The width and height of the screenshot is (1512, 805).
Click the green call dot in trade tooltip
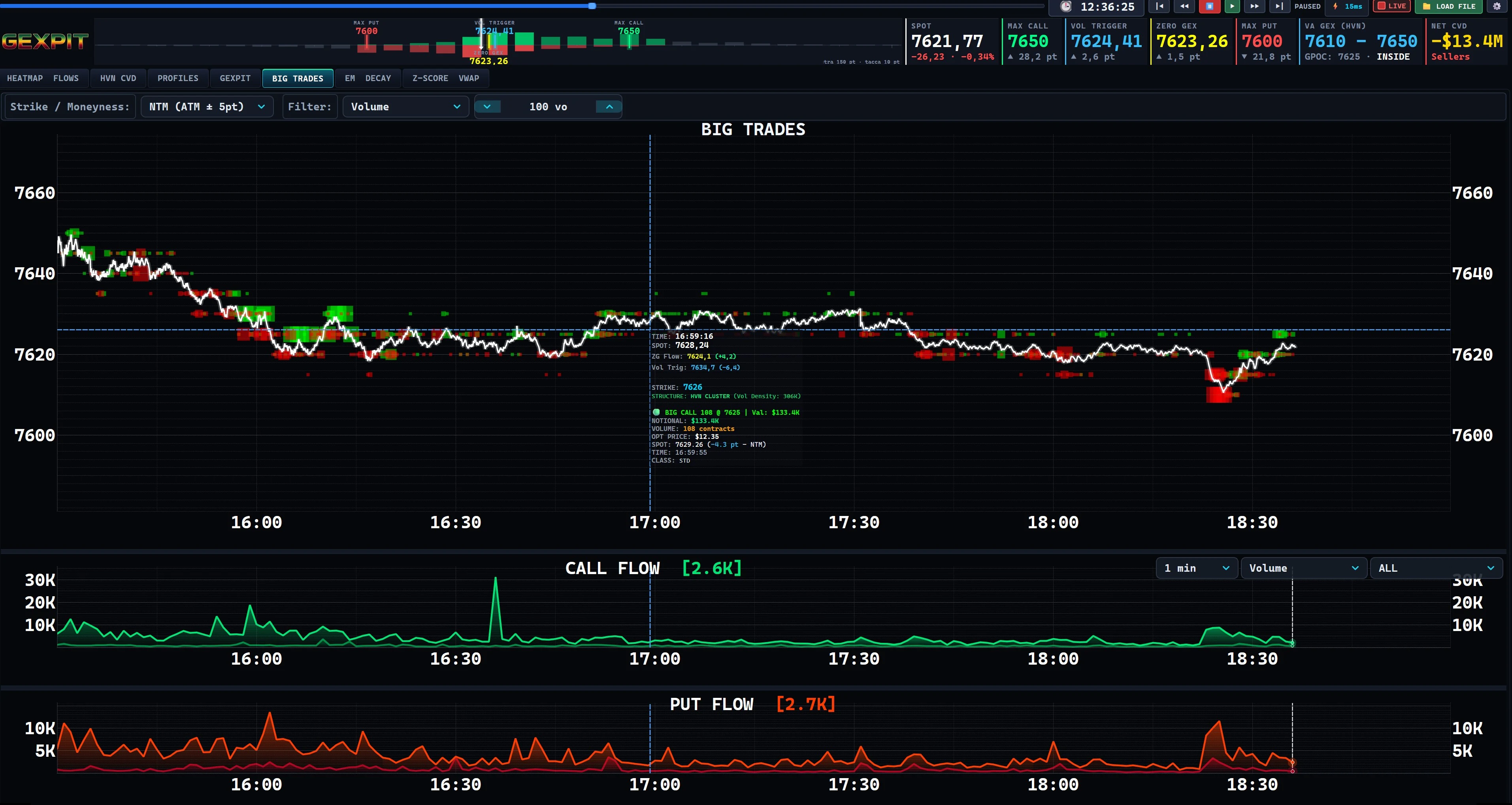656,412
